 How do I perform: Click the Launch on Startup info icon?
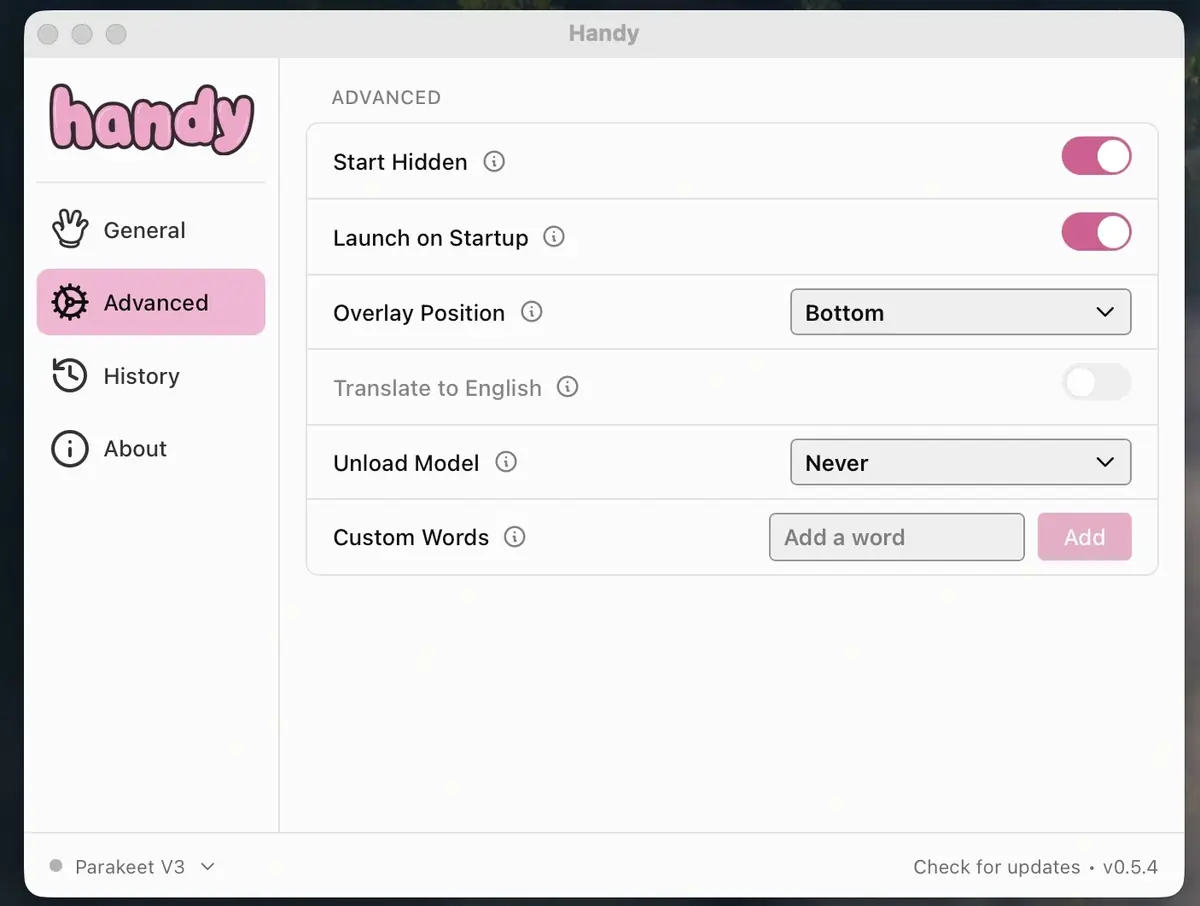(x=554, y=238)
